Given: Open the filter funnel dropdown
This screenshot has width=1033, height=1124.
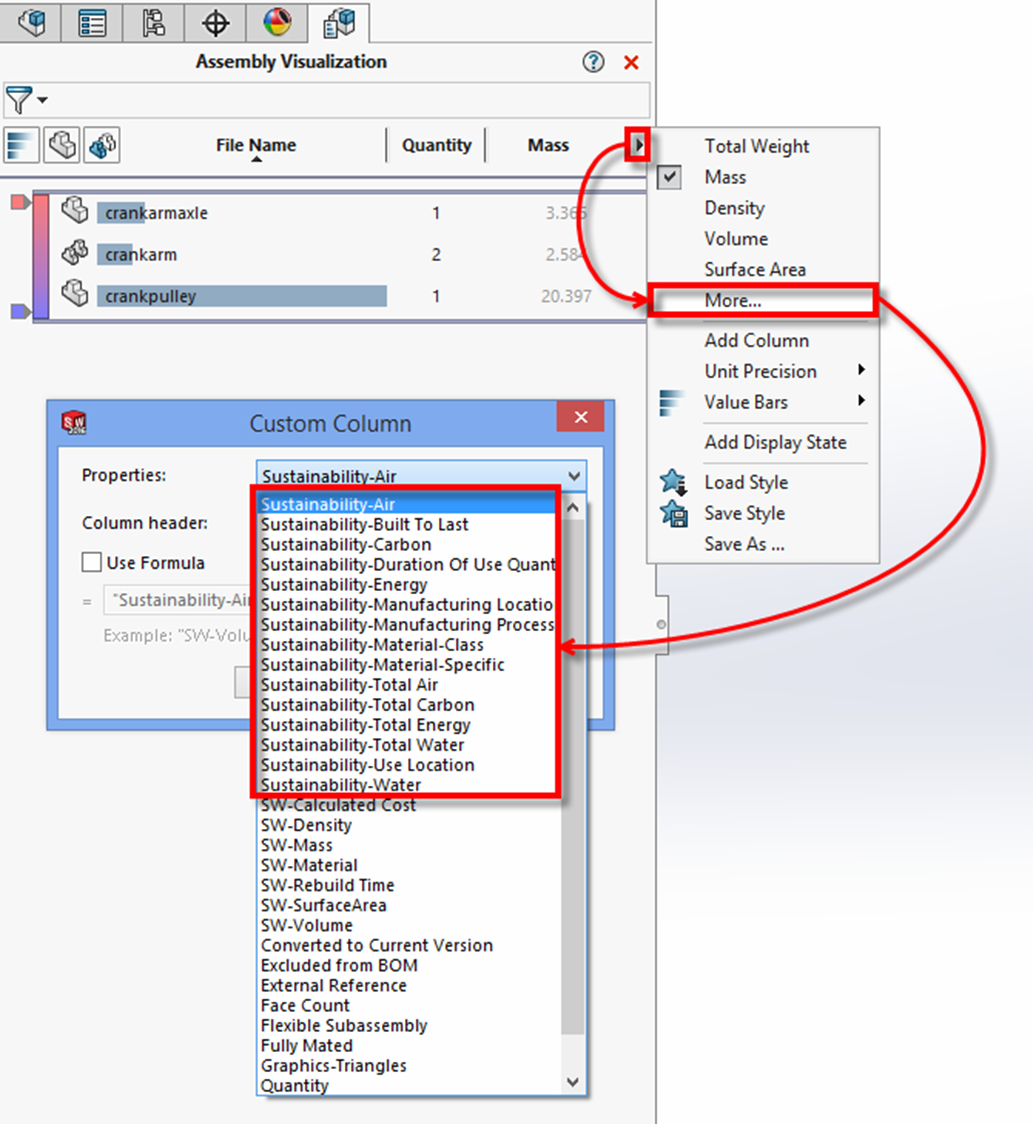Looking at the screenshot, I should tap(26, 100).
